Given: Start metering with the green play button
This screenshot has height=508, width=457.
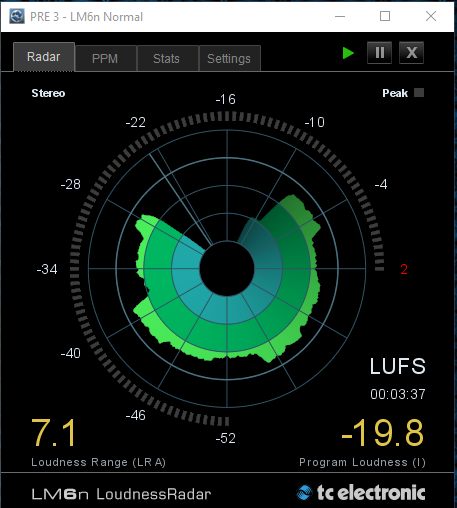Looking at the screenshot, I should click(x=348, y=53).
